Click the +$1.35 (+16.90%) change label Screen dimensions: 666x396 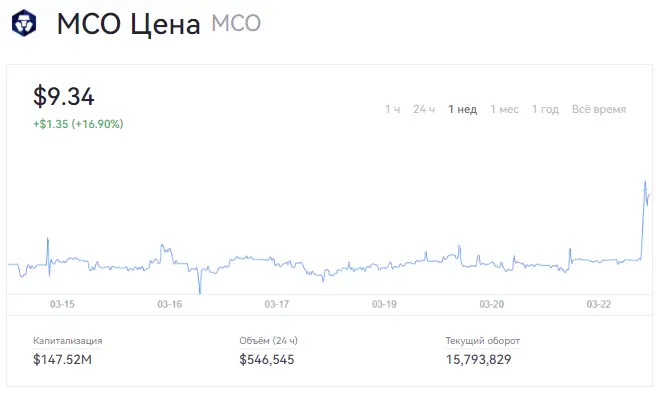[x=78, y=124]
